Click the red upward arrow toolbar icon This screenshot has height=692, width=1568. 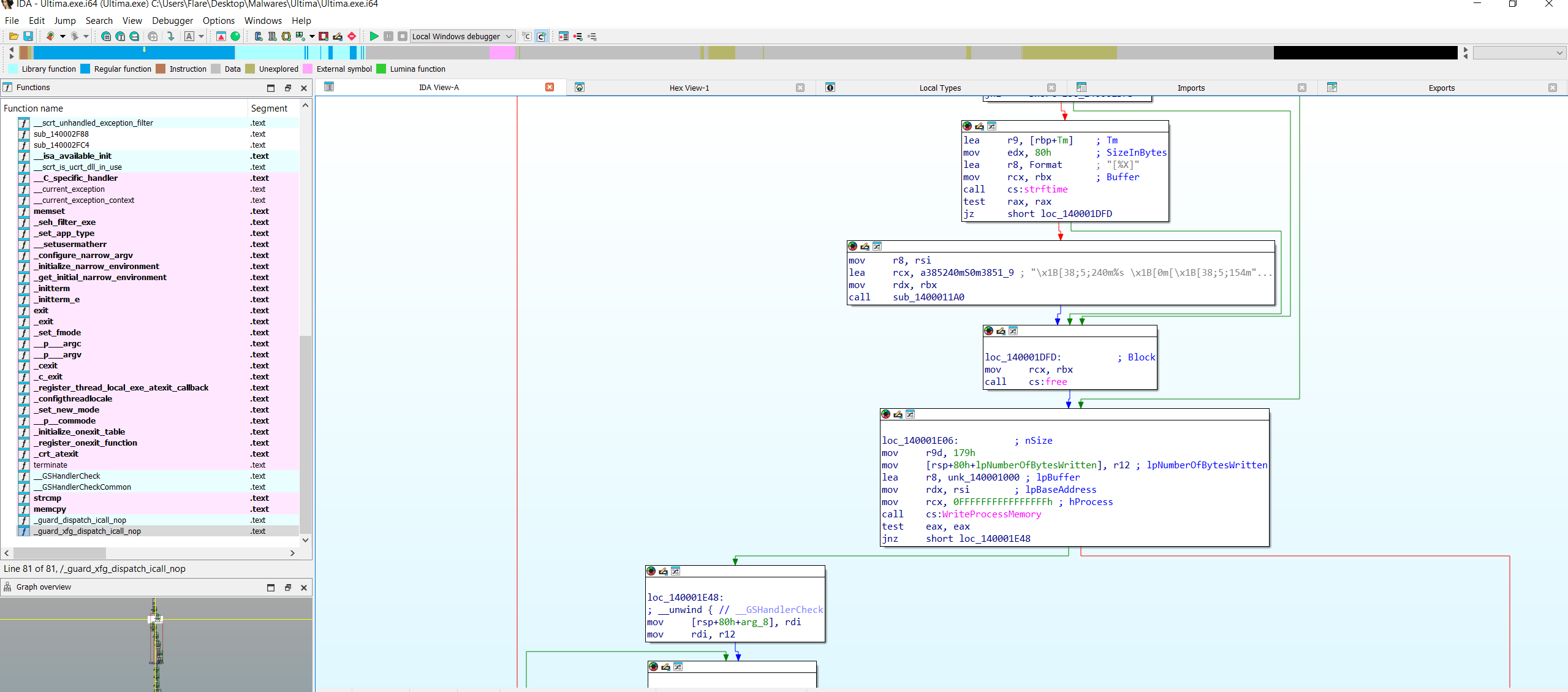point(221,36)
